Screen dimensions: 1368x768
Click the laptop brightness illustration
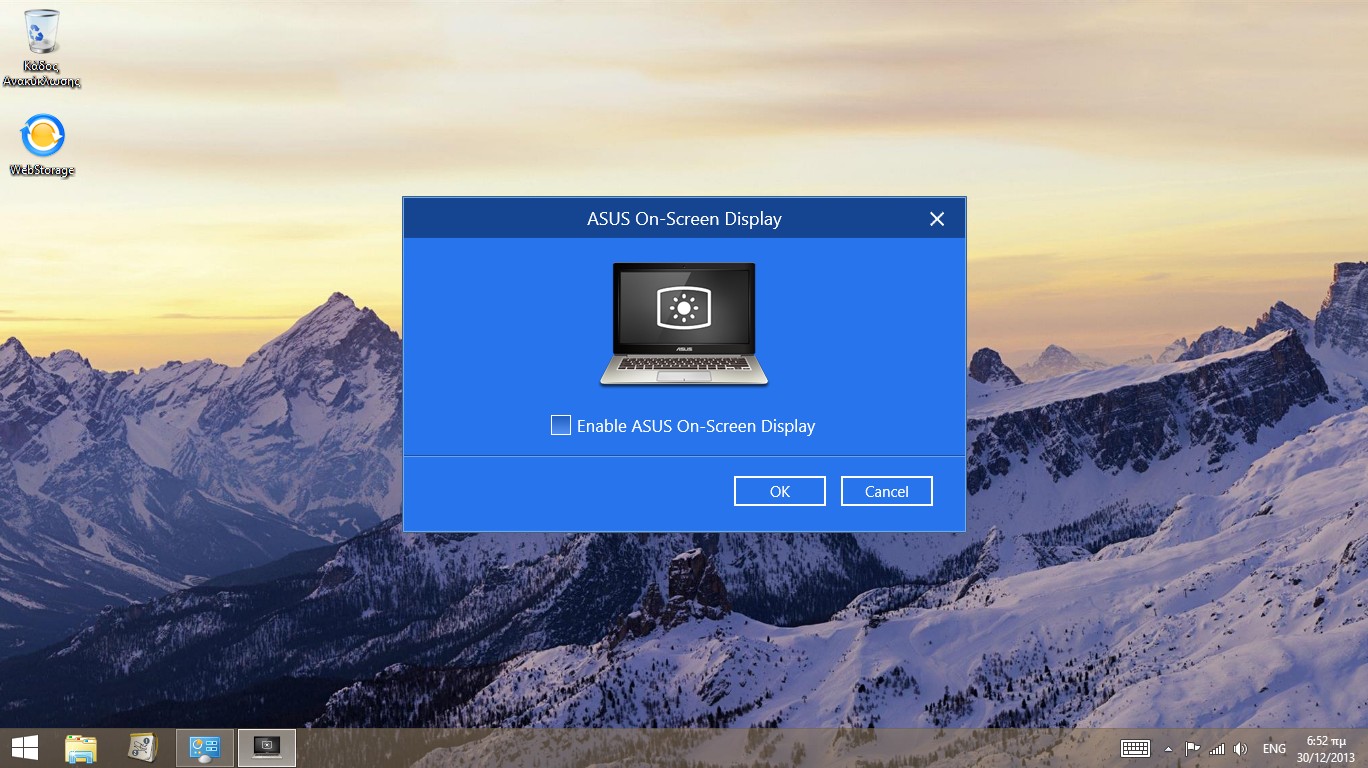pos(684,324)
